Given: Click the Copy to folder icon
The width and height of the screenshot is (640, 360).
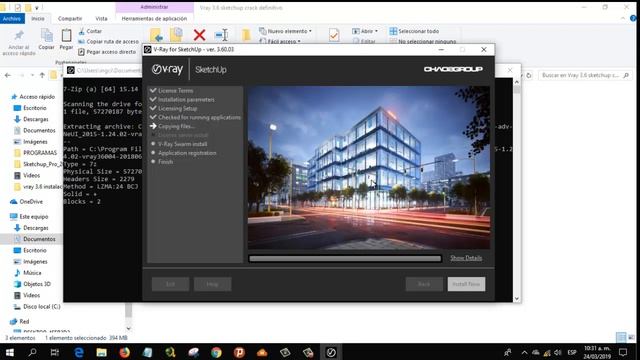Looking at the screenshot, I should coord(177,35).
